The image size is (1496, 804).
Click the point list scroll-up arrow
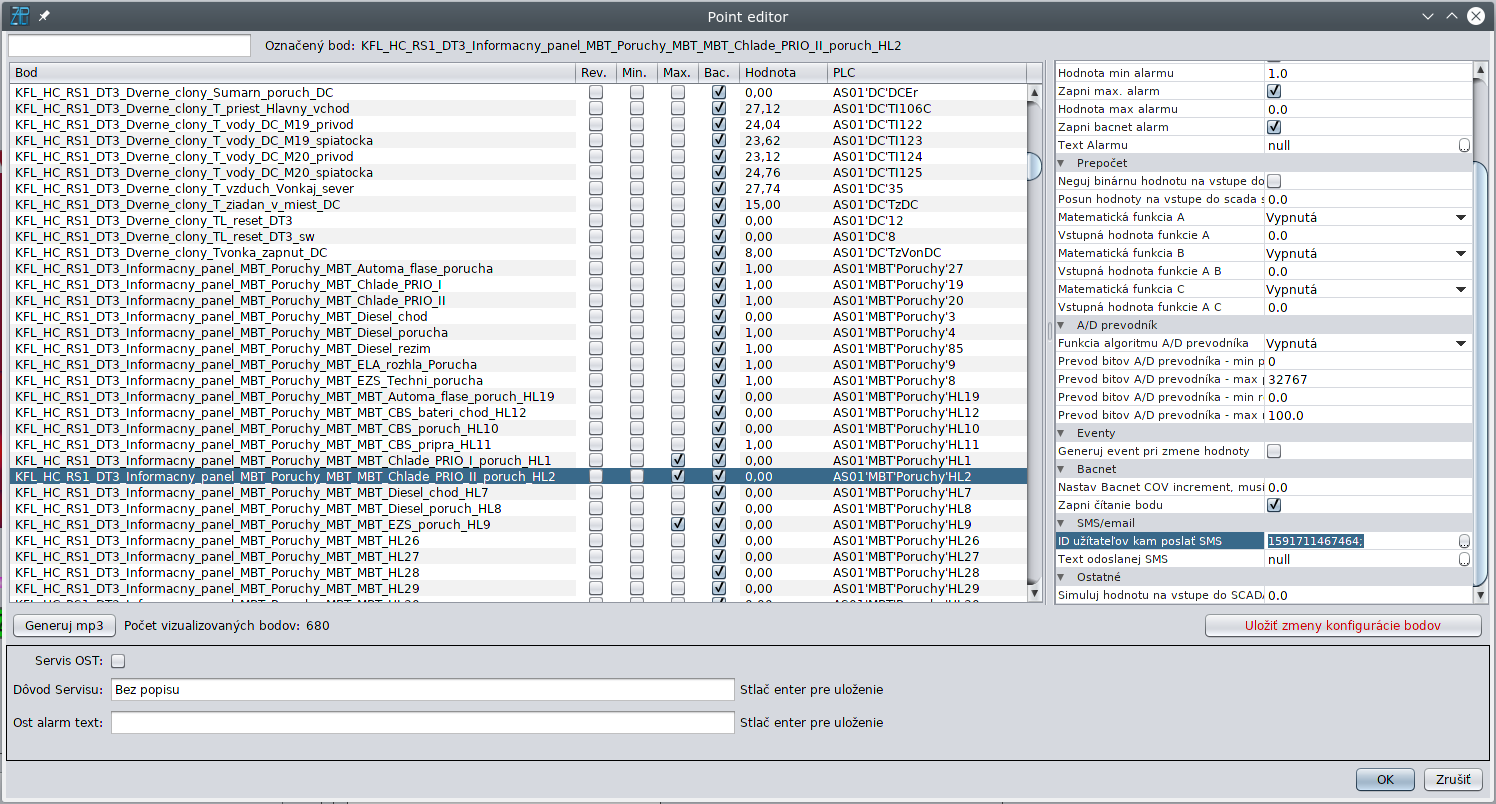(1035, 93)
